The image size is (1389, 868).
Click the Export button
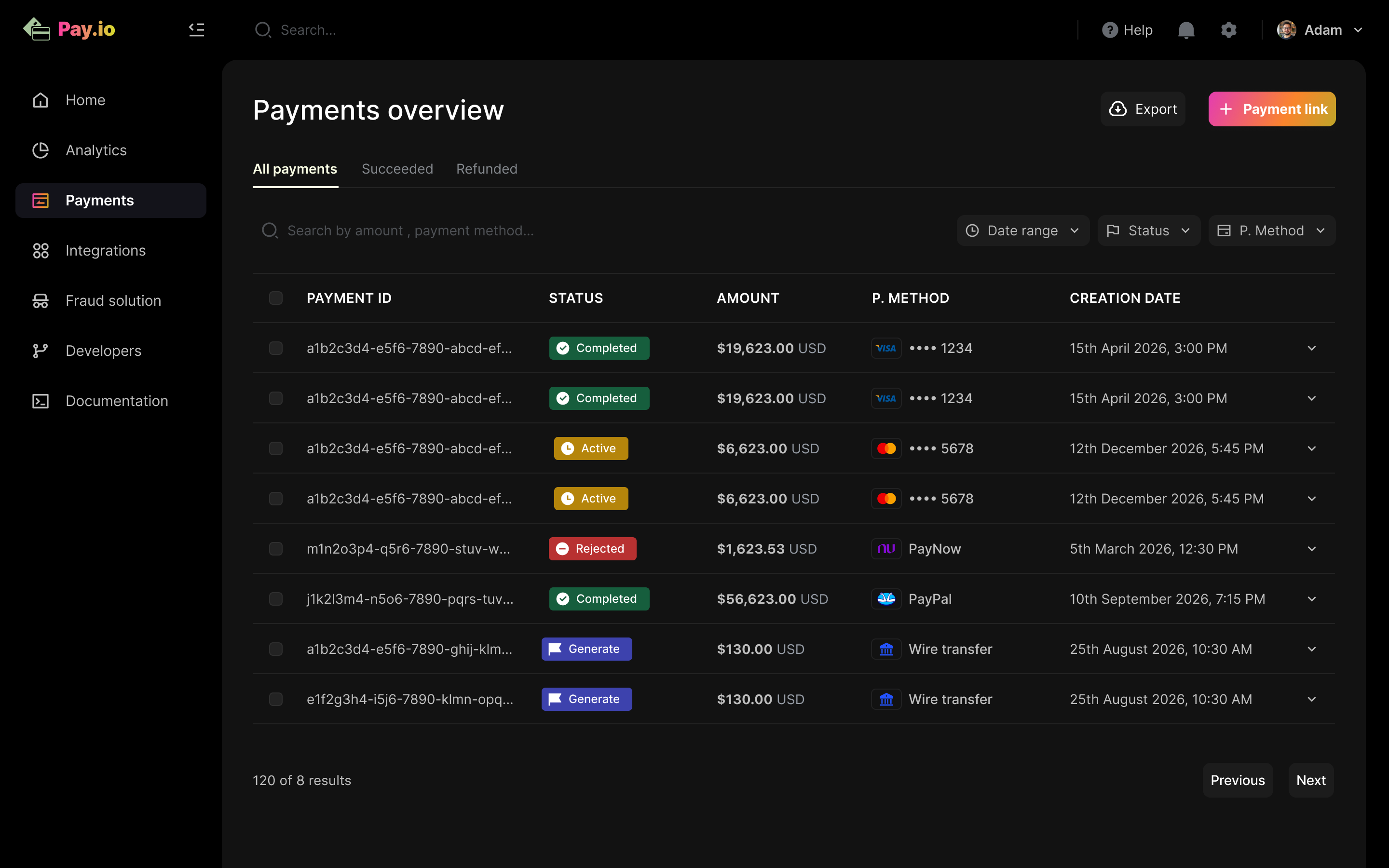[x=1143, y=109]
